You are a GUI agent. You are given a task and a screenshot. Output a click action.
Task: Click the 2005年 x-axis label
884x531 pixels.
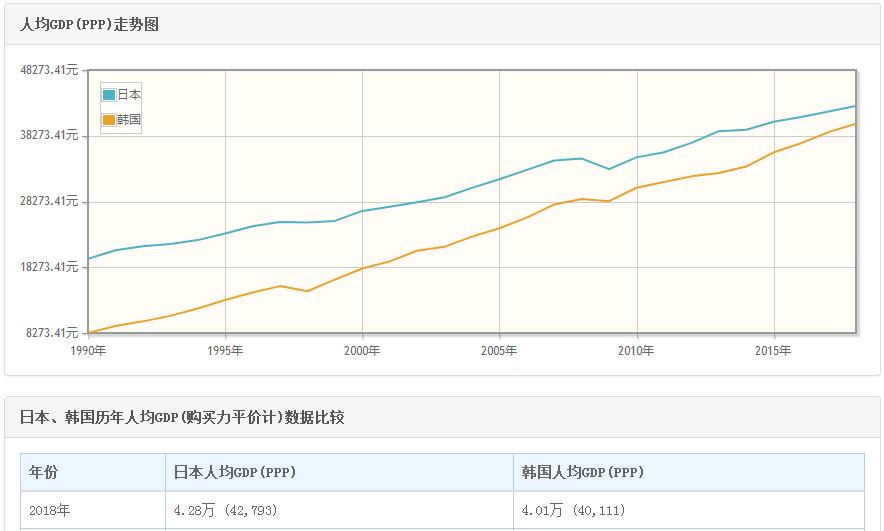tap(499, 350)
